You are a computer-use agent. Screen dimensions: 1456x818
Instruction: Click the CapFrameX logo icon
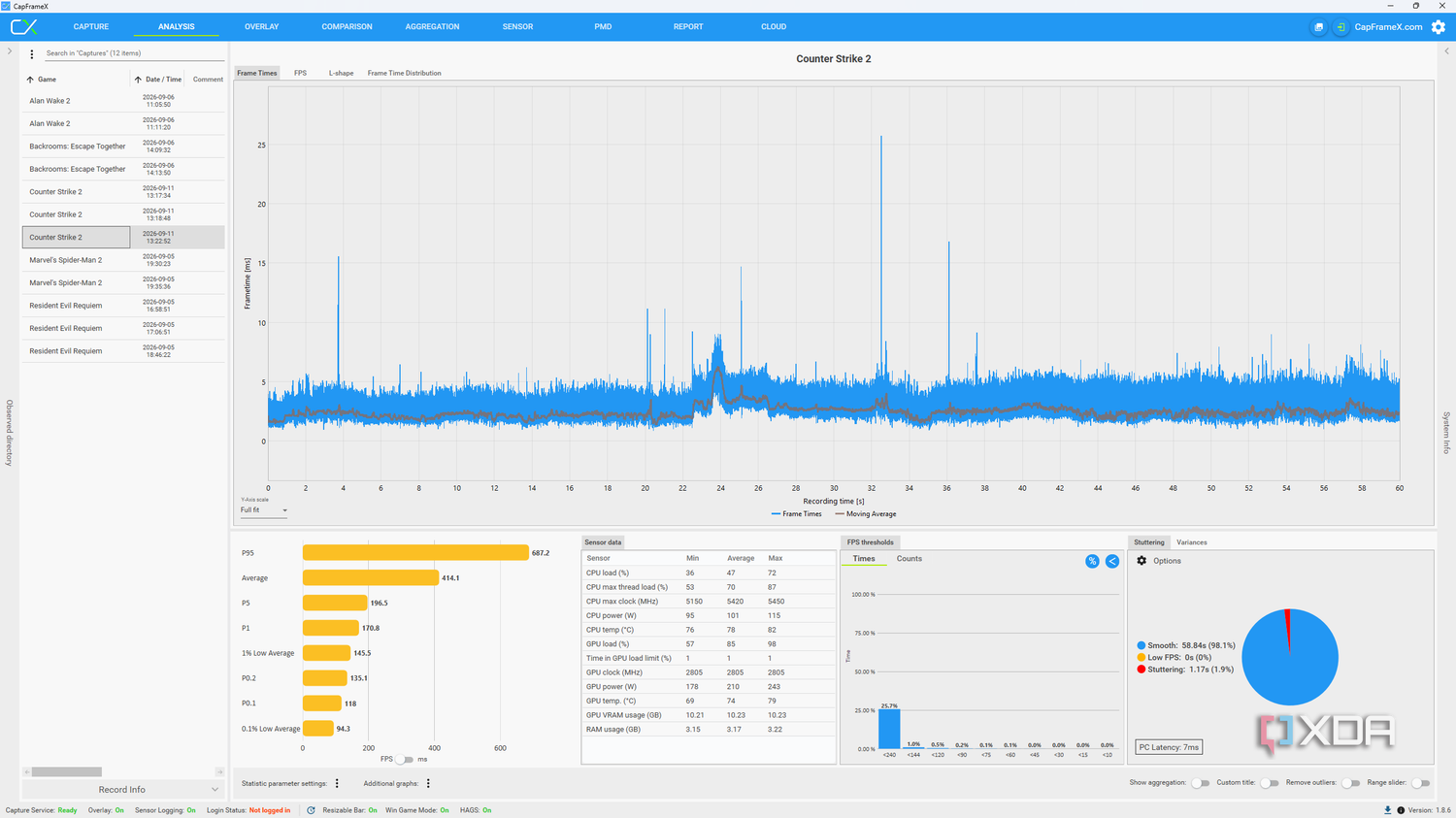[23, 27]
